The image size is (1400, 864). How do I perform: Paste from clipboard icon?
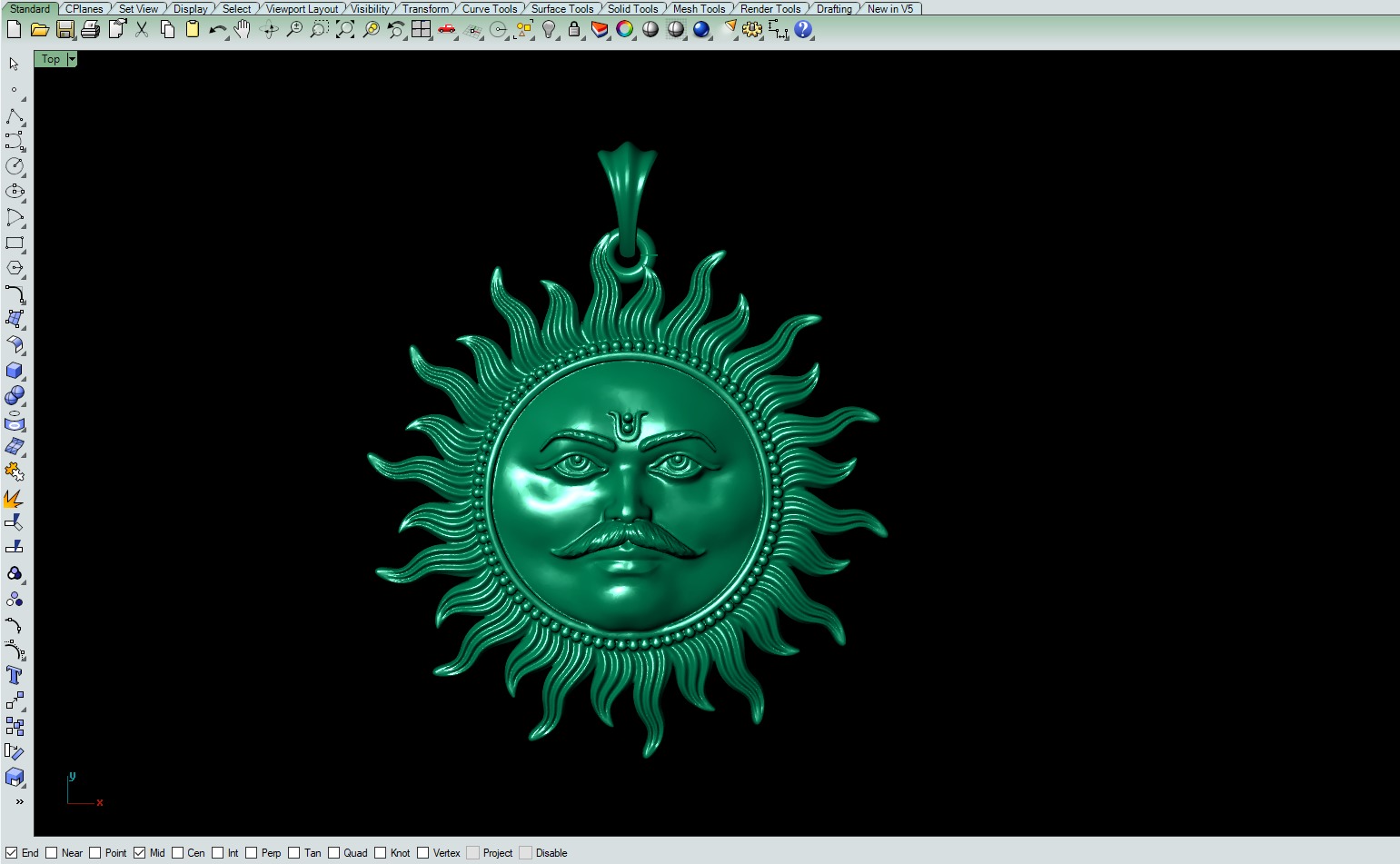click(x=193, y=29)
